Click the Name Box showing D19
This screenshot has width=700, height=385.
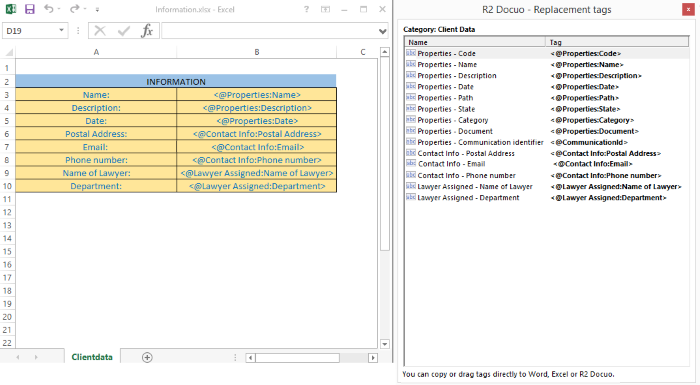point(29,31)
